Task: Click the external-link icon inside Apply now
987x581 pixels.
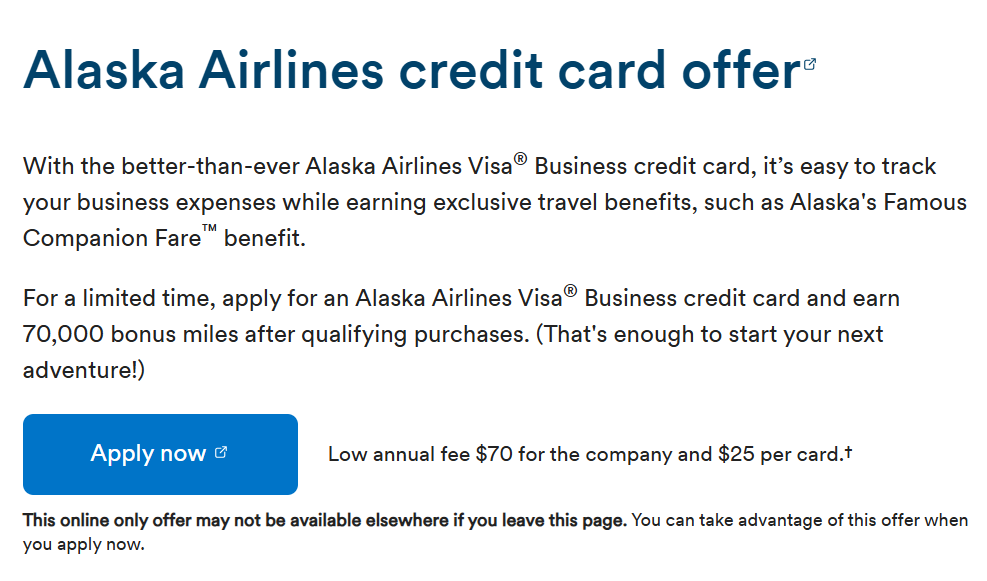Action: click(x=221, y=452)
